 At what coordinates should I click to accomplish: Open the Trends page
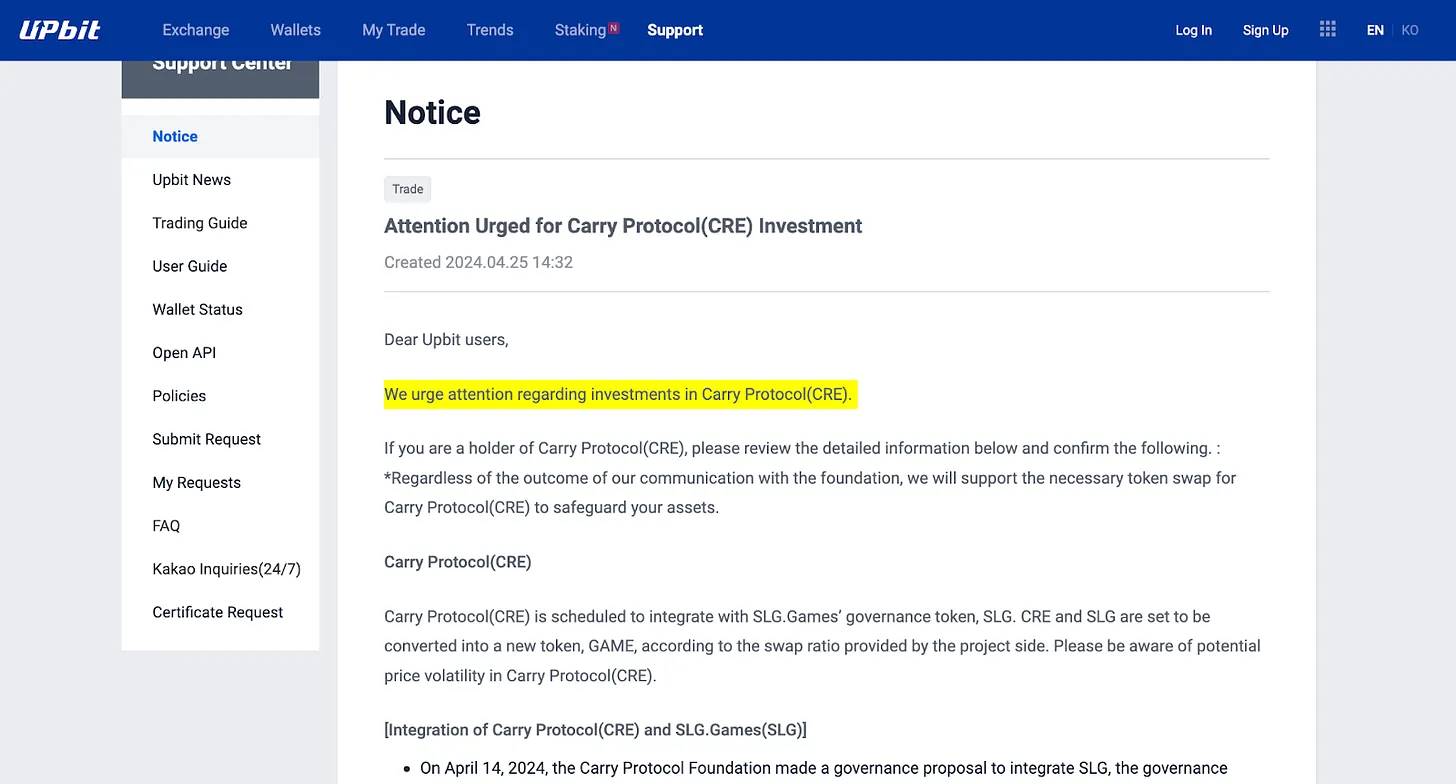(x=490, y=30)
